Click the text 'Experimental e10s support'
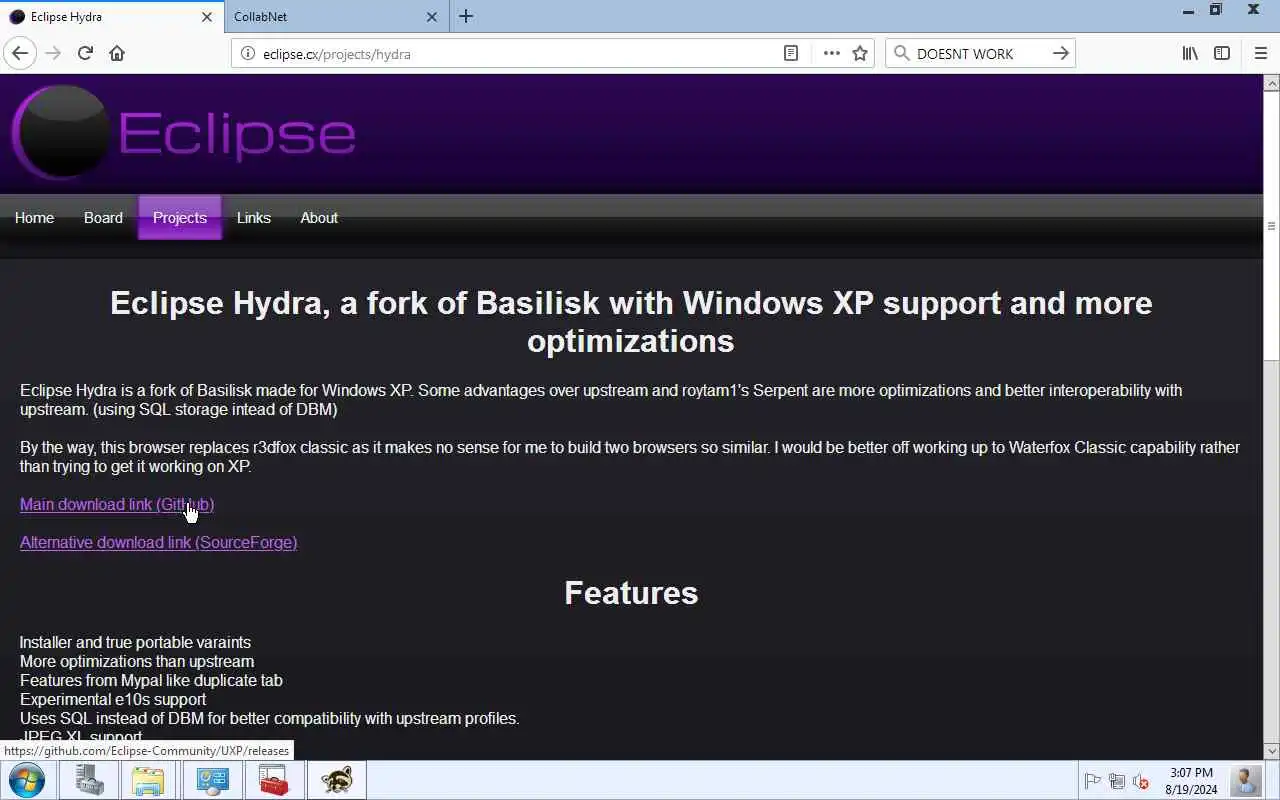 click(113, 699)
